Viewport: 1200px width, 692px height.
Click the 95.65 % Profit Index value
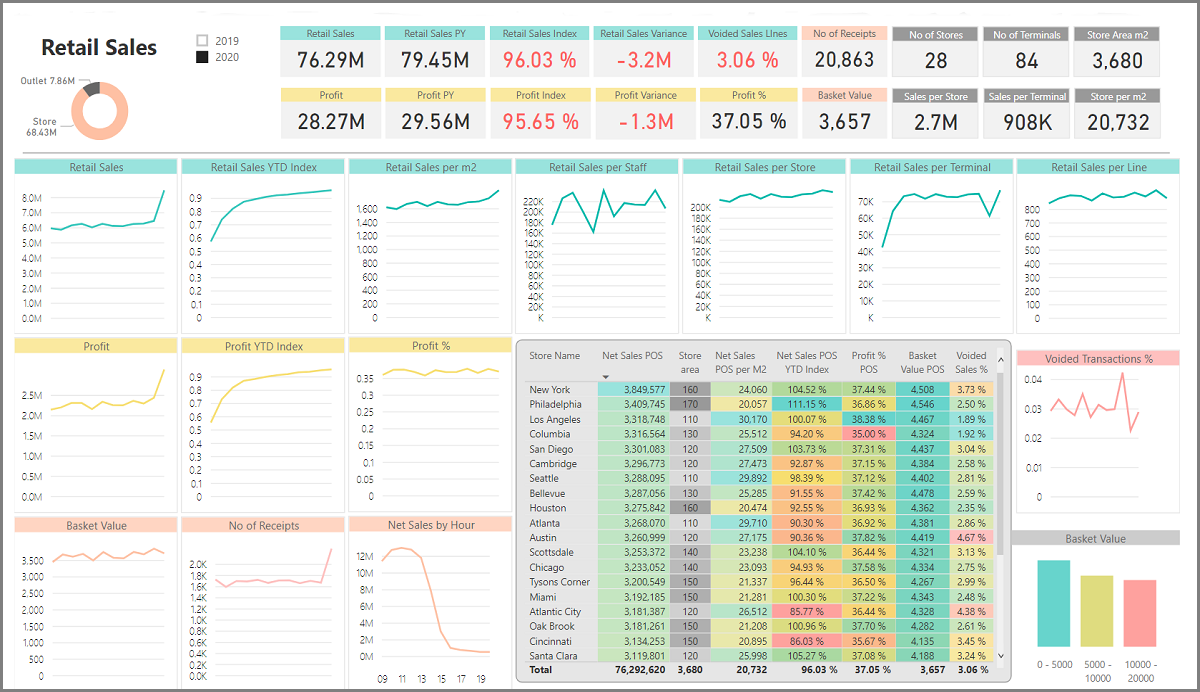(x=540, y=122)
